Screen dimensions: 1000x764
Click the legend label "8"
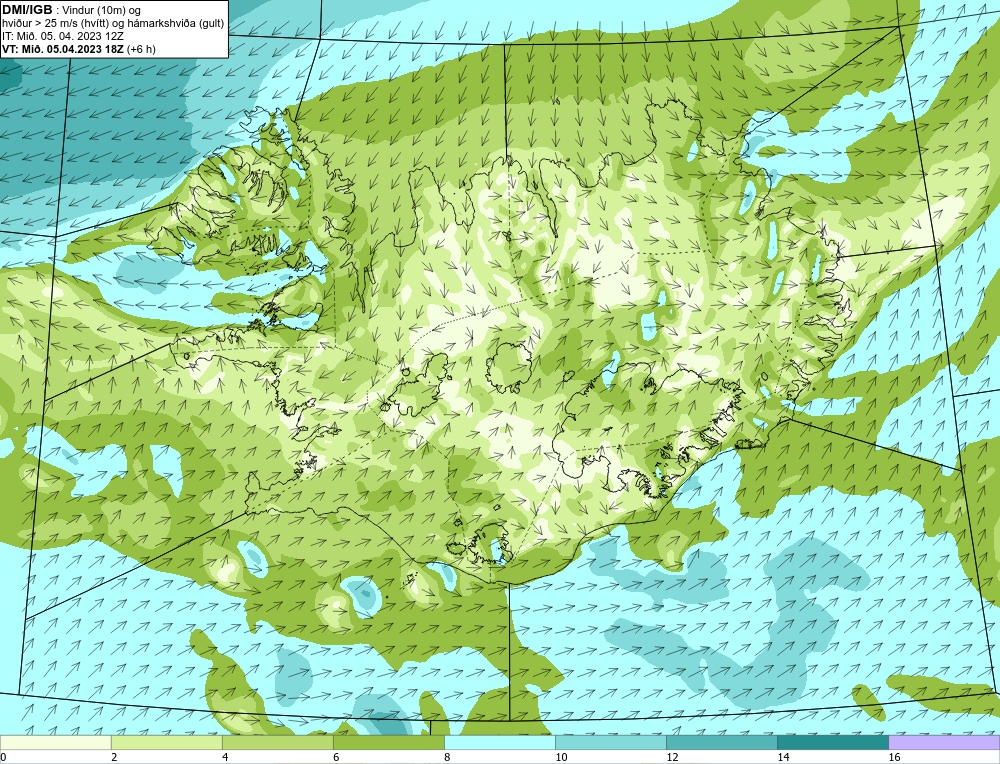(x=446, y=757)
